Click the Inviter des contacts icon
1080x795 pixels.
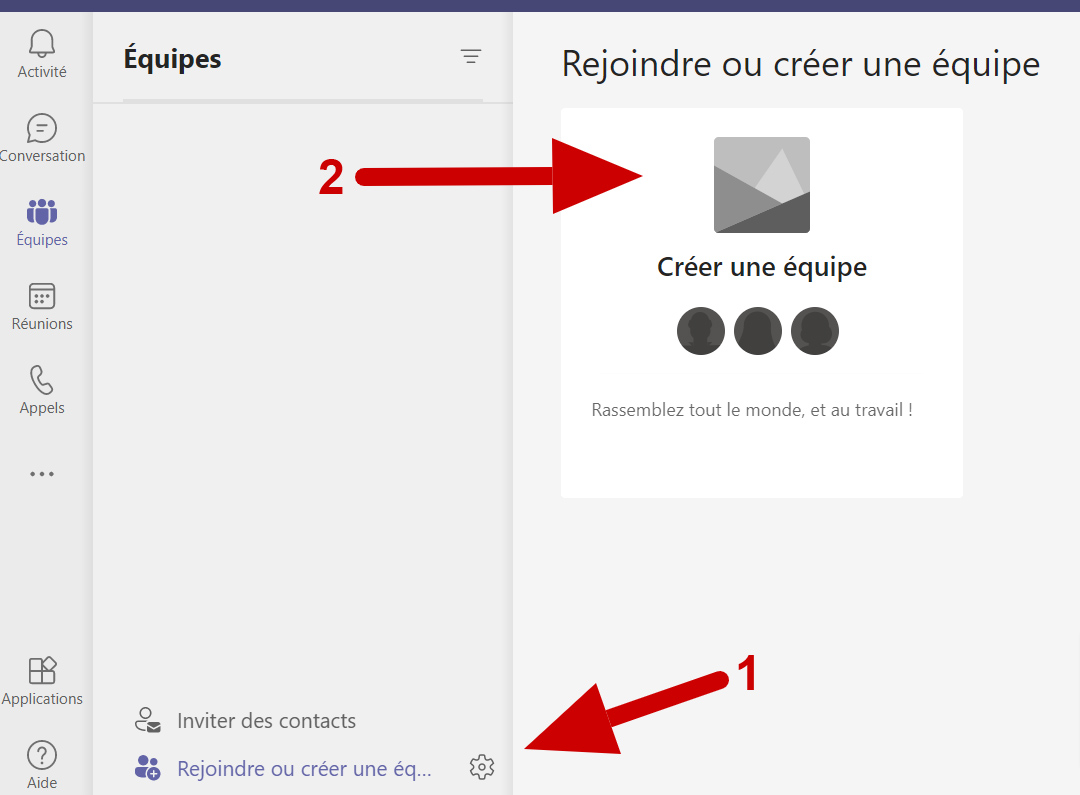(x=148, y=720)
